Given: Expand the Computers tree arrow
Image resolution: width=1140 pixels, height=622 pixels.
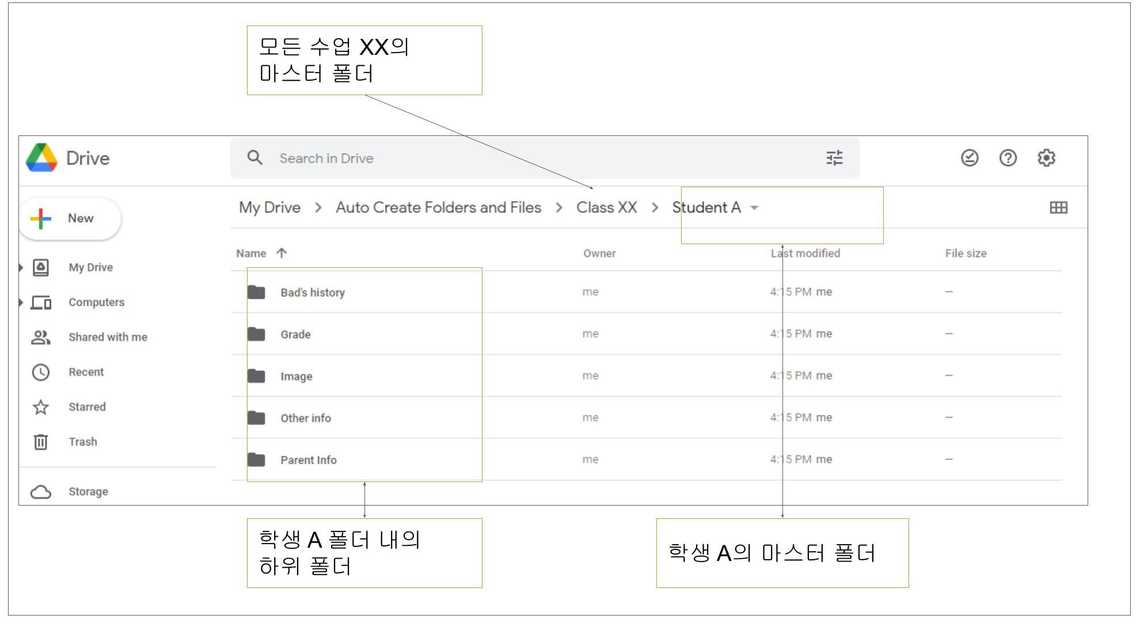Looking at the screenshot, I should point(22,302).
